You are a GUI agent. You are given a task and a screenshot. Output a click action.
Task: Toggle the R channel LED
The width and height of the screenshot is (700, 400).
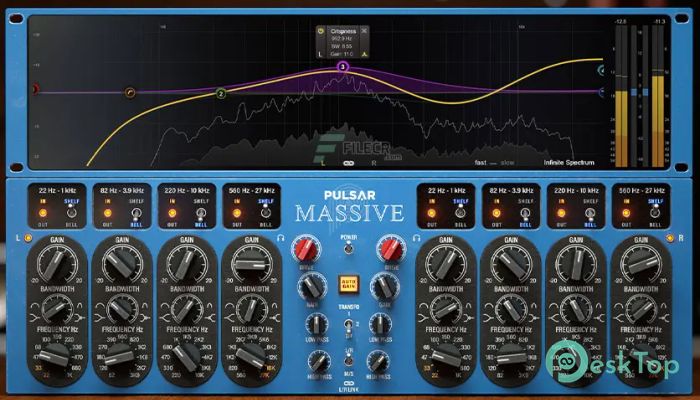coord(670,238)
